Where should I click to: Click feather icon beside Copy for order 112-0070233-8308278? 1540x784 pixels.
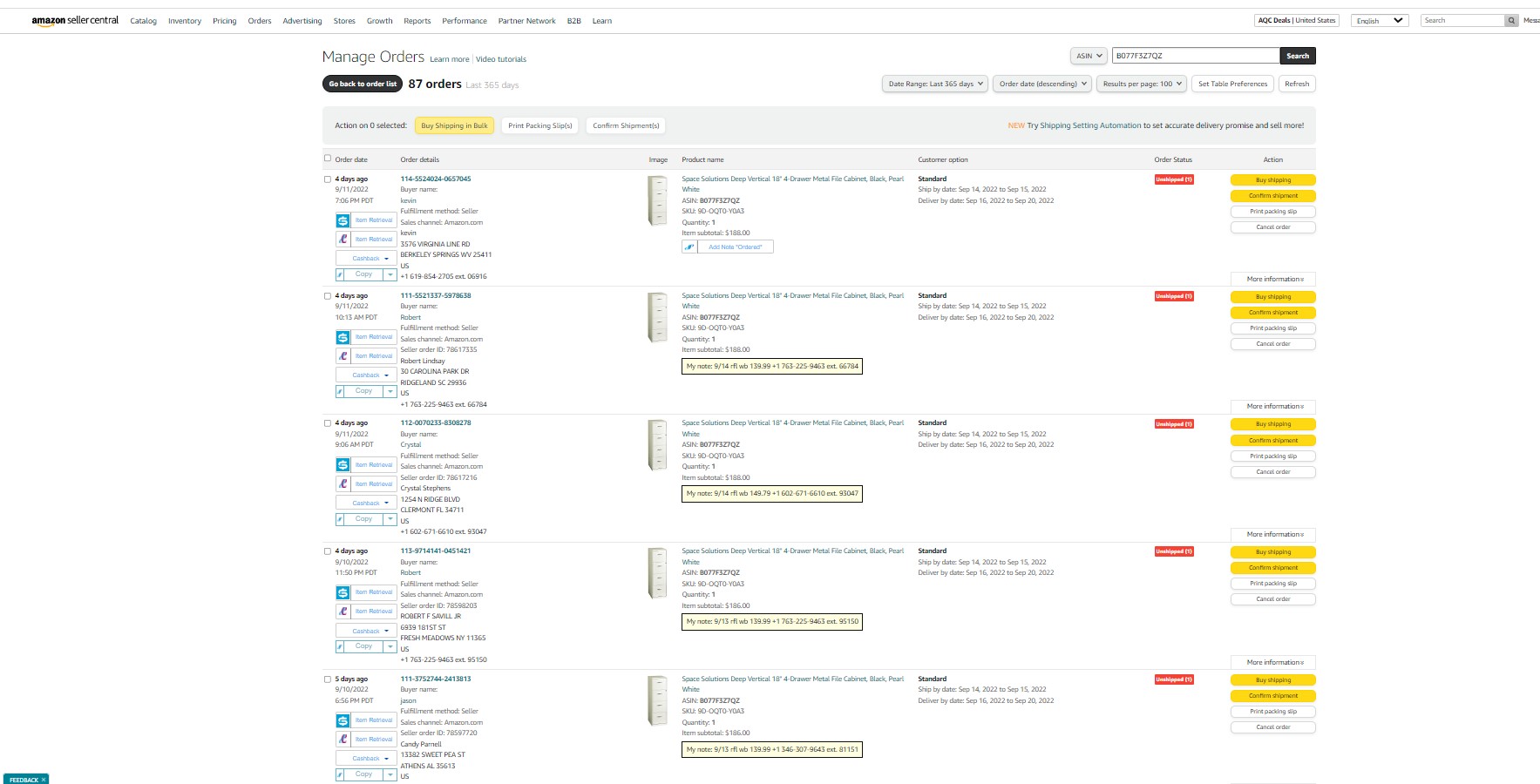click(340, 519)
